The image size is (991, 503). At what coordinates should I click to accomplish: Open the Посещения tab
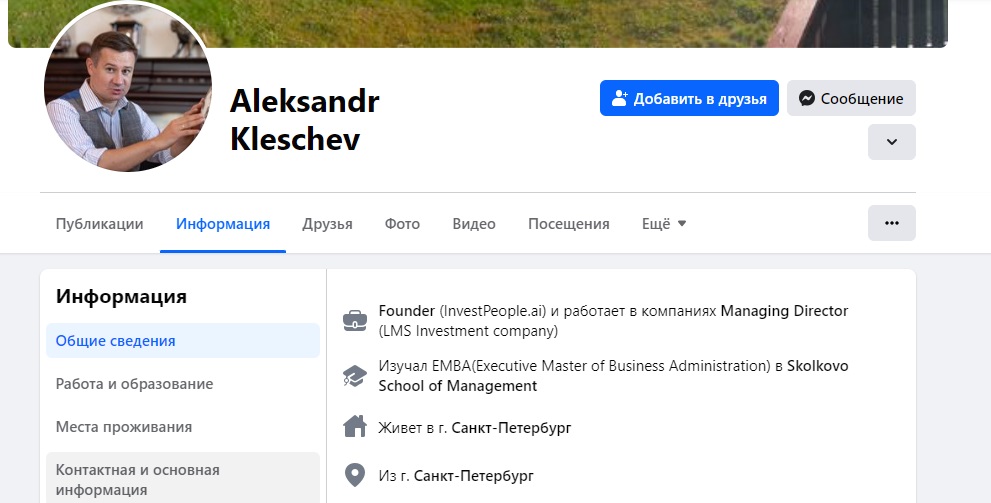[x=568, y=224]
